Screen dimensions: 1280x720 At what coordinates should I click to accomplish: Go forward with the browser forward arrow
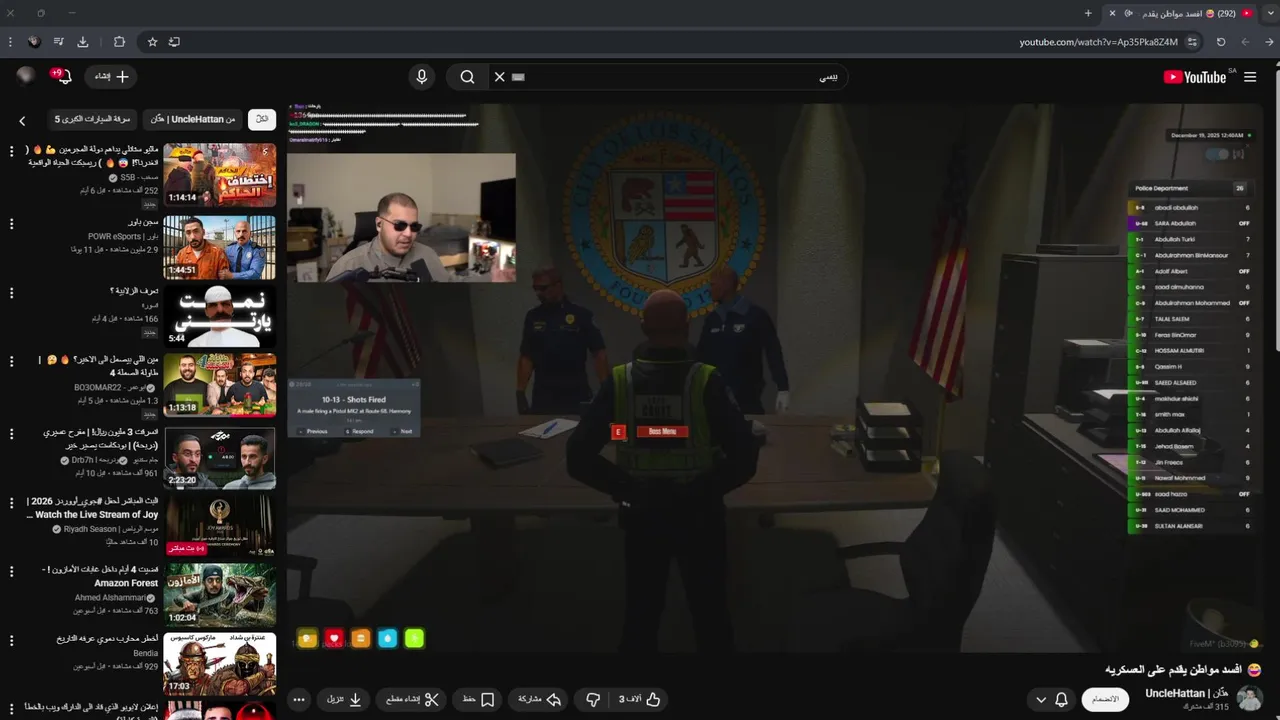[1245, 42]
